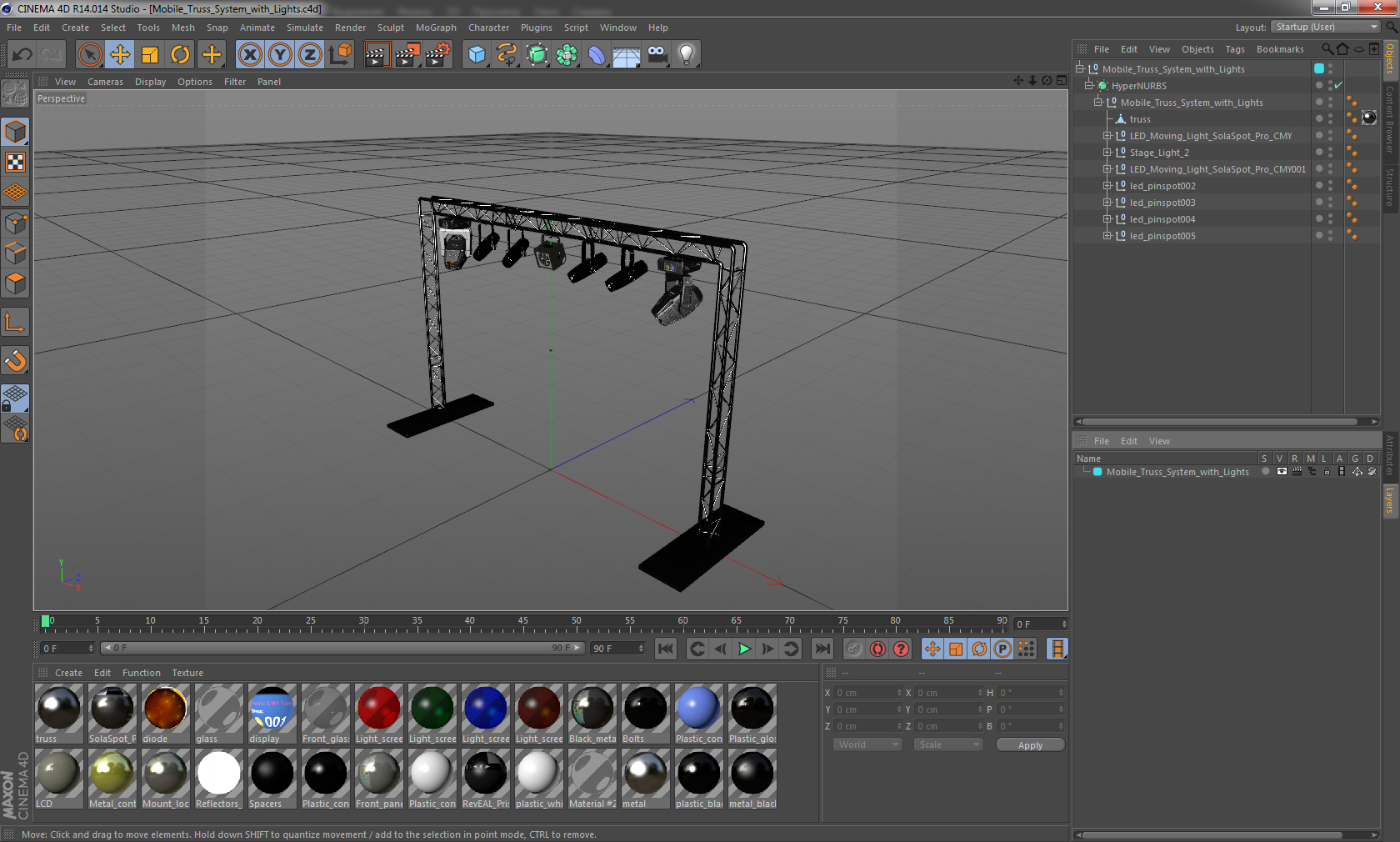Click the Apply button

pyautogui.click(x=1030, y=745)
